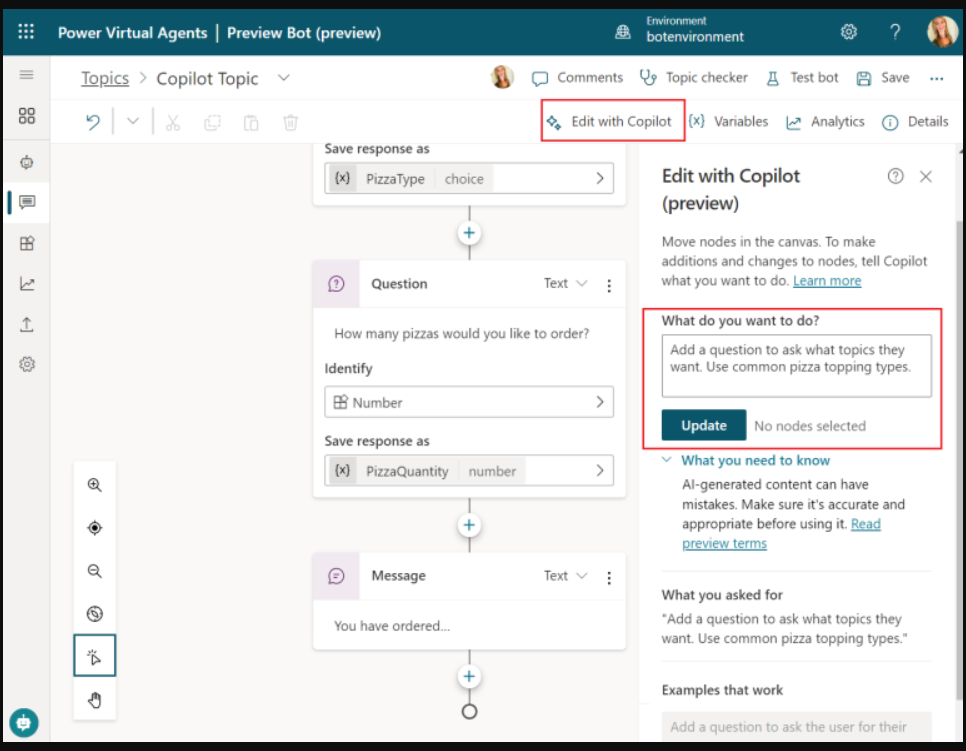Activate the selection pointer tool
Screen dimensions: 966x751
(x=94, y=656)
